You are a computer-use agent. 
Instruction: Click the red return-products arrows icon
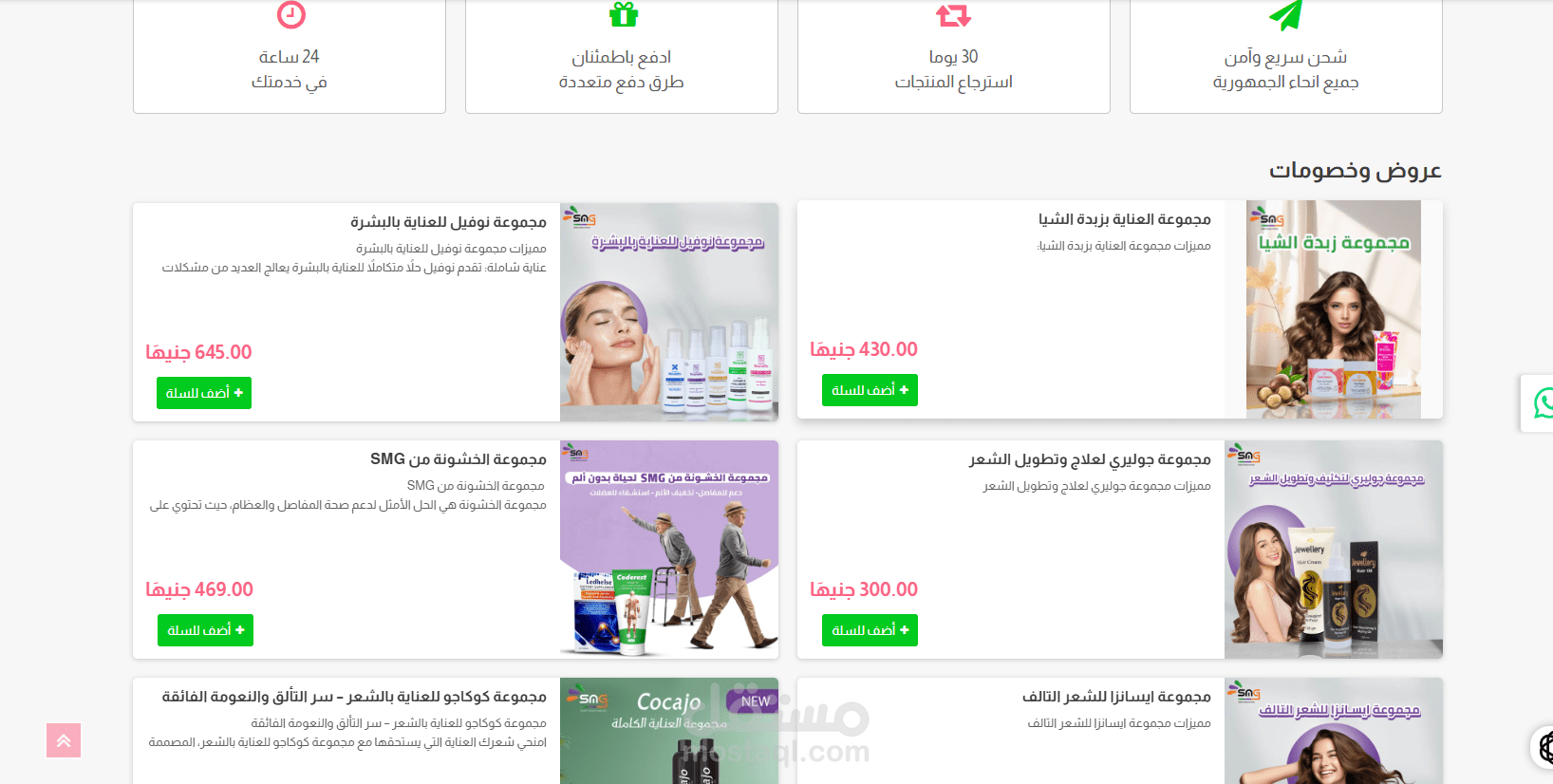point(954,14)
